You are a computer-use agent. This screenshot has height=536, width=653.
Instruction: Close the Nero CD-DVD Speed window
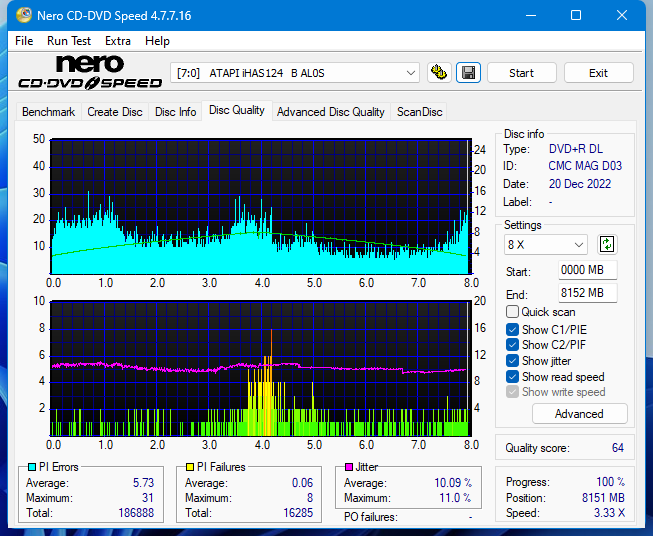[x=622, y=15]
